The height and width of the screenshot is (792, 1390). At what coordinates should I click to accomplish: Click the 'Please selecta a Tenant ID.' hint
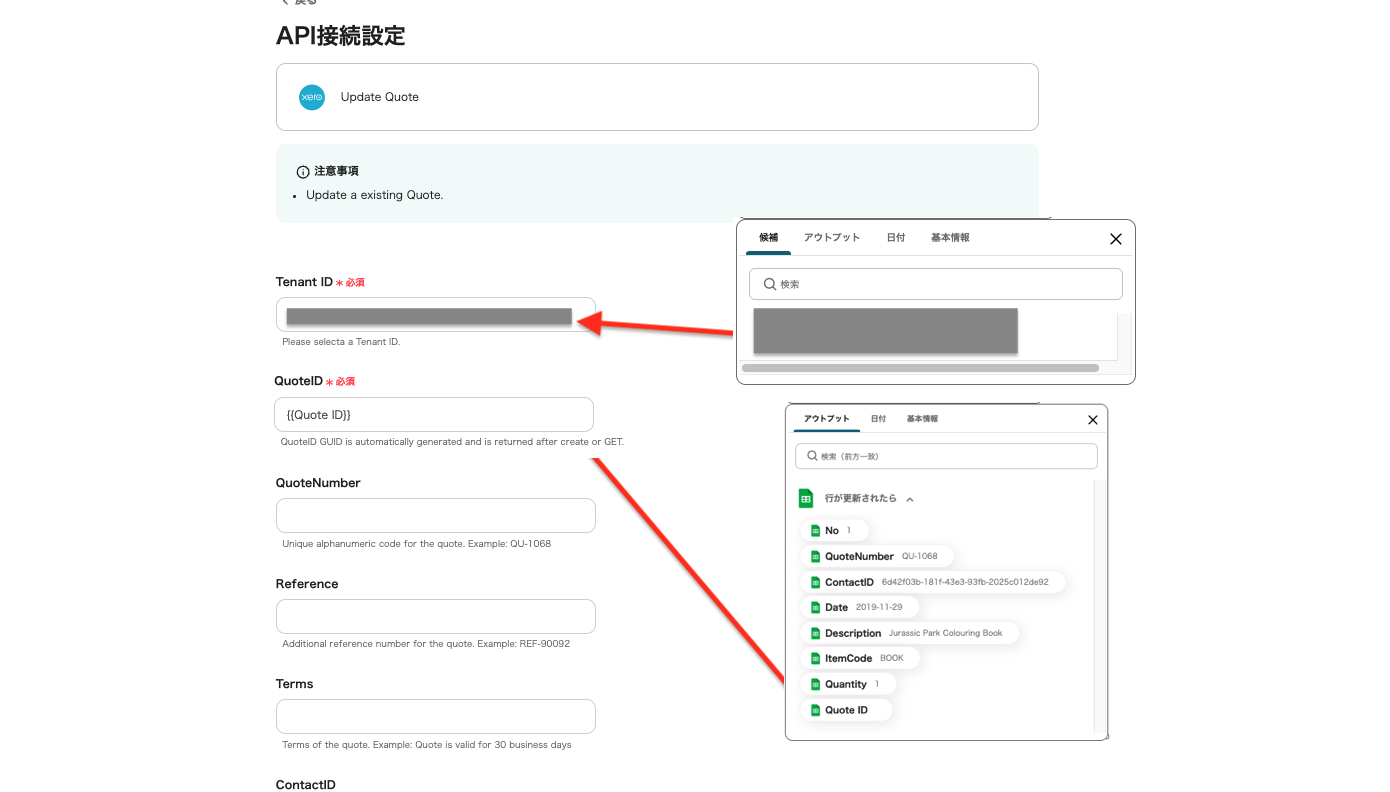[x=341, y=342]
